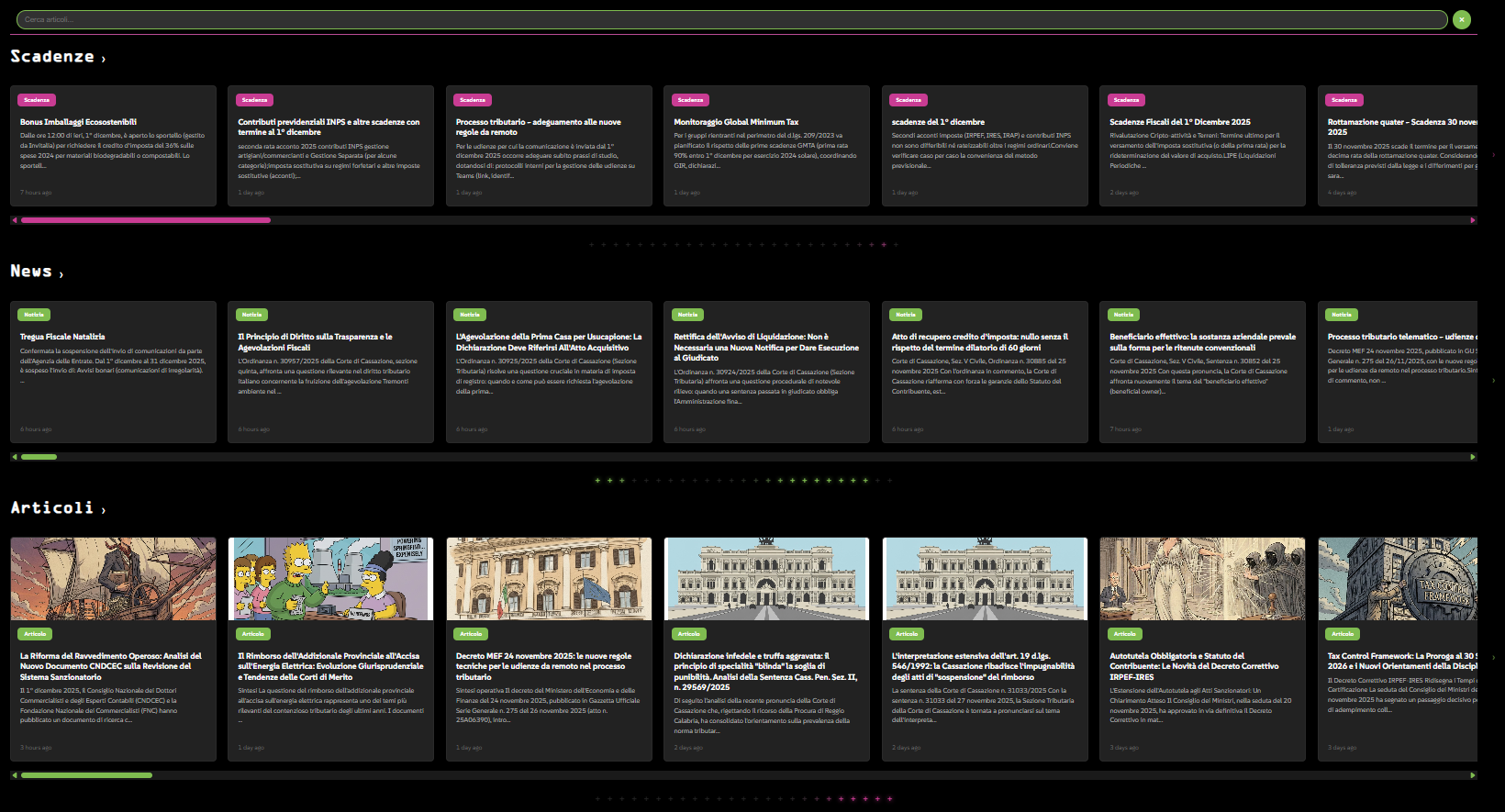Expand the Articoli section chevron
This screenshot has width=1505, height=812.
click(103, 510)
